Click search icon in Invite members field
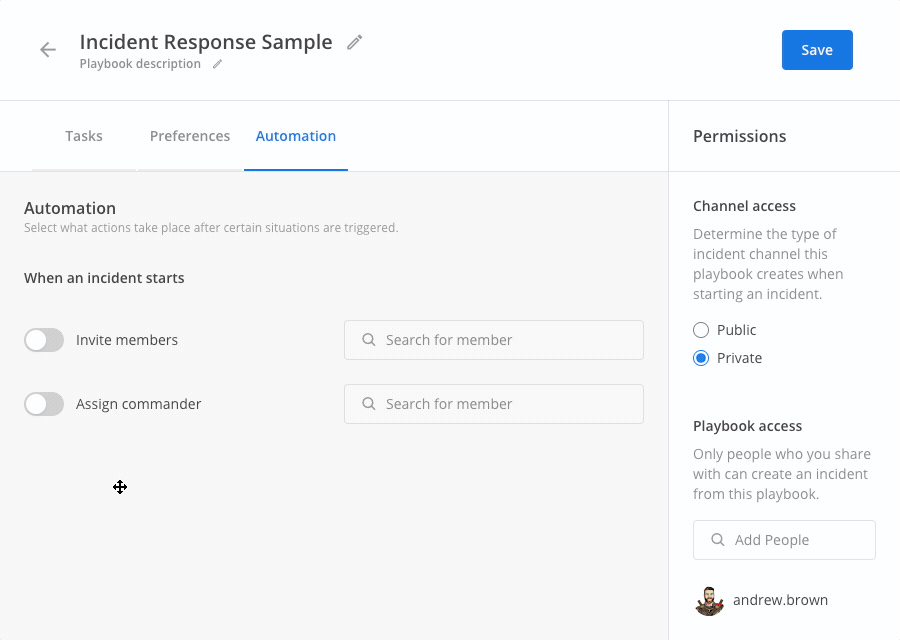Viewport: 900px width, 640px height. pyautogui.click(x=369, y=340)
